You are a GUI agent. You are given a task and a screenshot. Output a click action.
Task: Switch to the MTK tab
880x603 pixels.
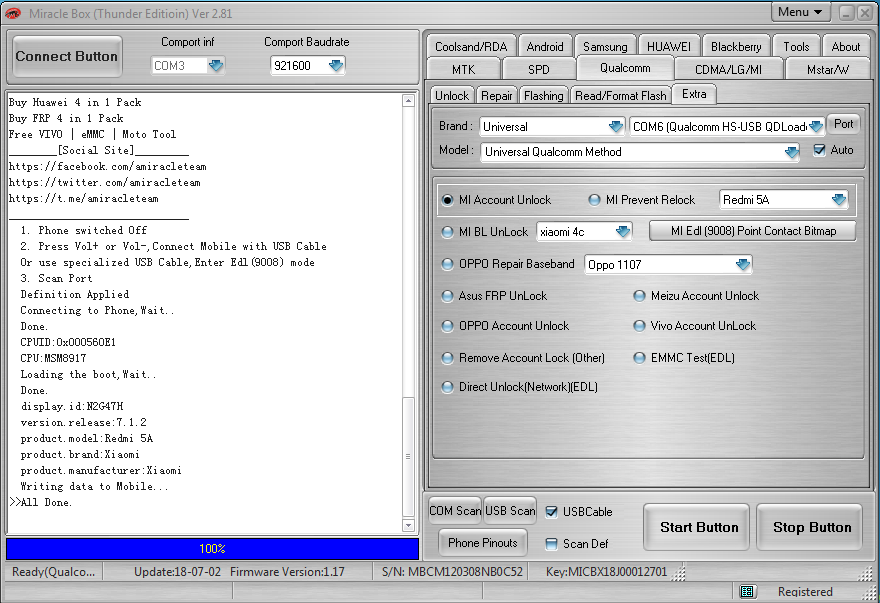point(464,69)
